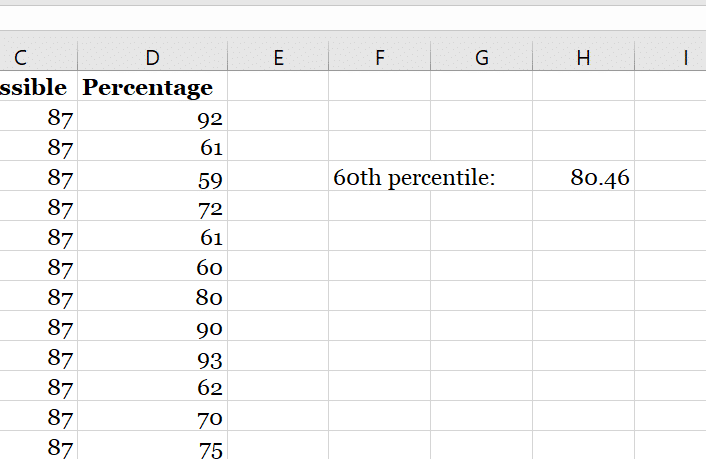This screenshot has height=459, width=706.
Task: Click the Percentage header cell
Action: tap(152, 87)
